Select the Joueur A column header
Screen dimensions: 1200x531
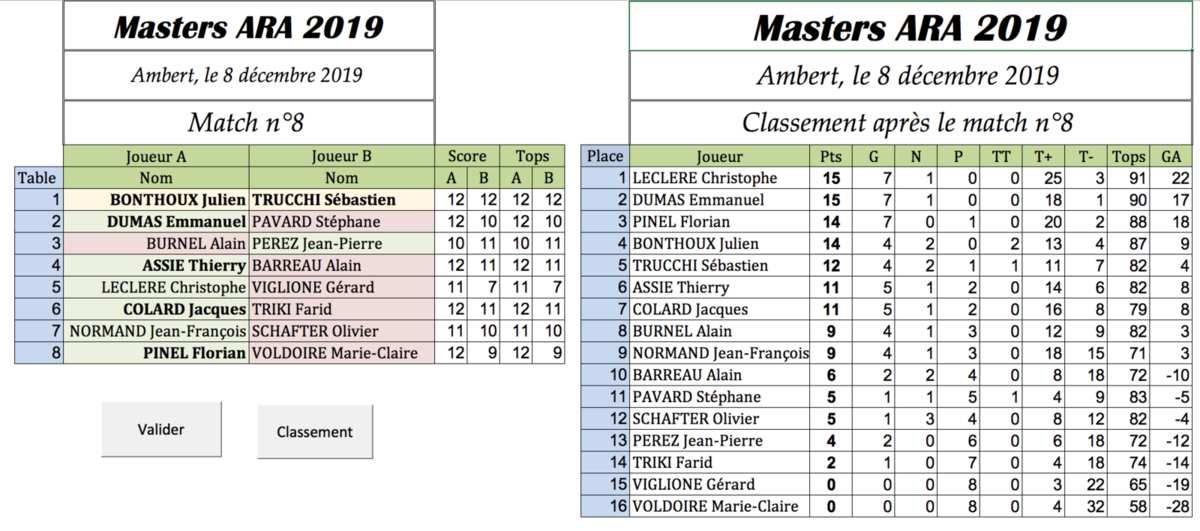(156, 156)
